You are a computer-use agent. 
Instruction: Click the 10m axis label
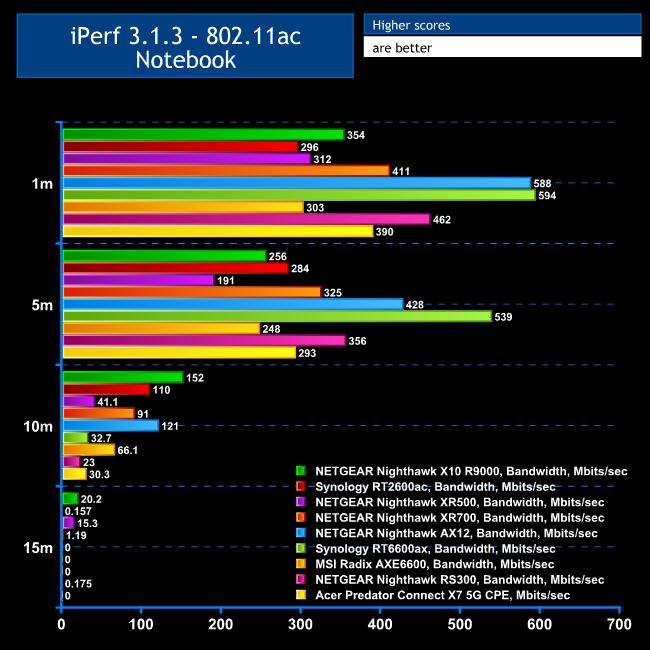[38, 426]
